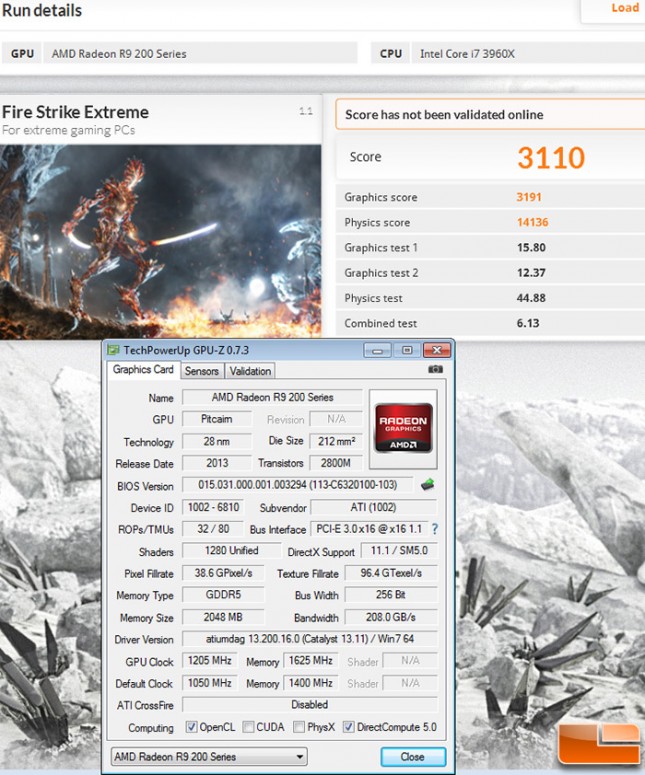Click the GPU Name field

(272, 397)
